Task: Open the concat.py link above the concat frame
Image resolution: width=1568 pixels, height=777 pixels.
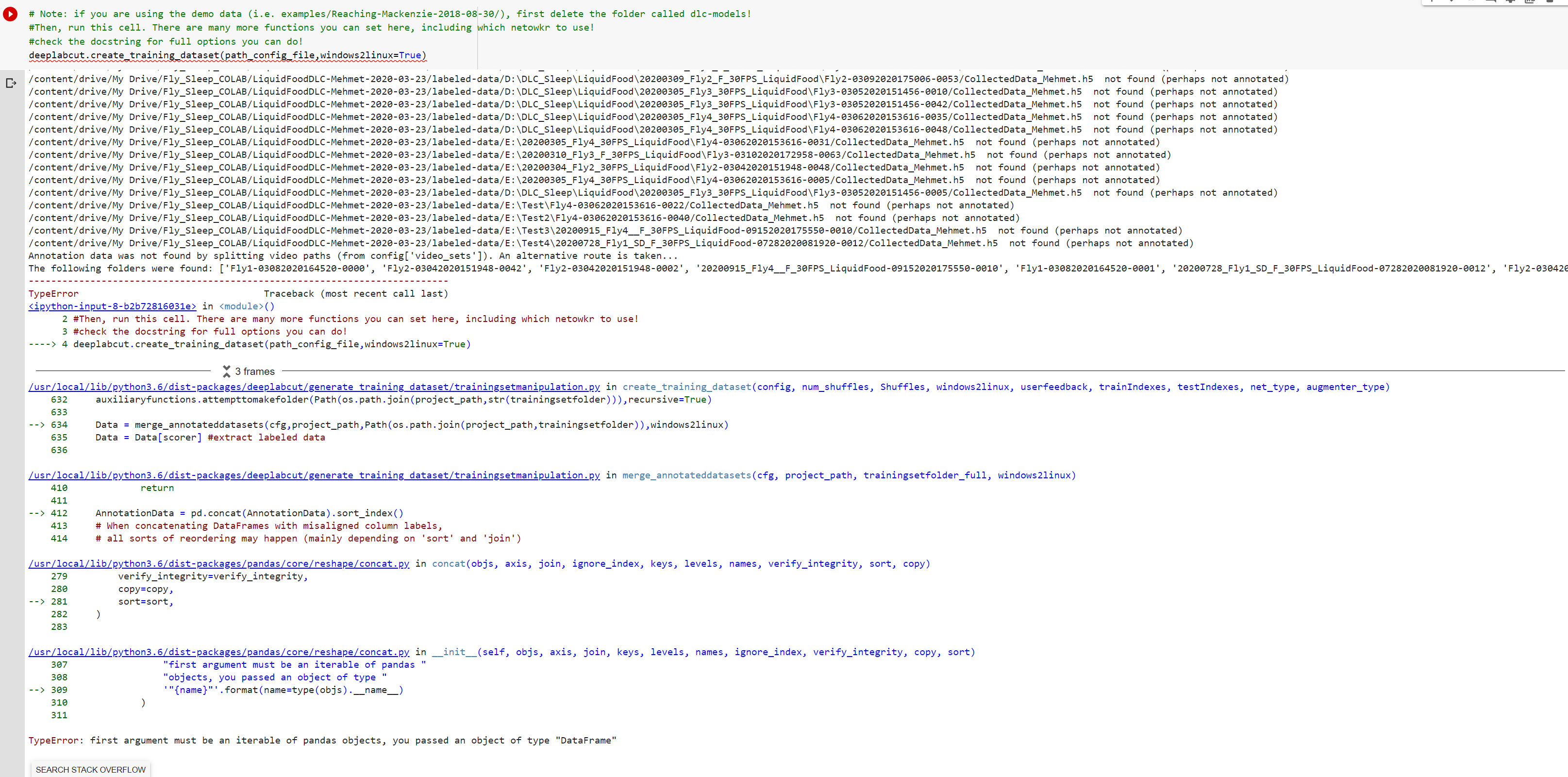Action: pyautogui.click(x=219, y=564)
